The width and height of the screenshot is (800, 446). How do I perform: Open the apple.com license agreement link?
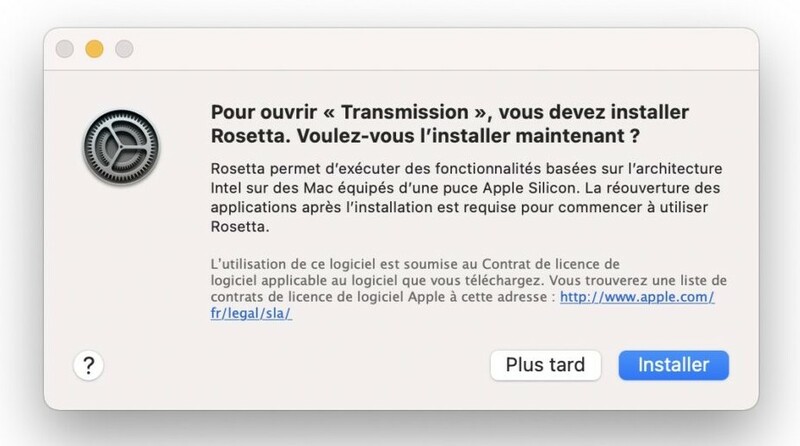(x=636, y=298)
